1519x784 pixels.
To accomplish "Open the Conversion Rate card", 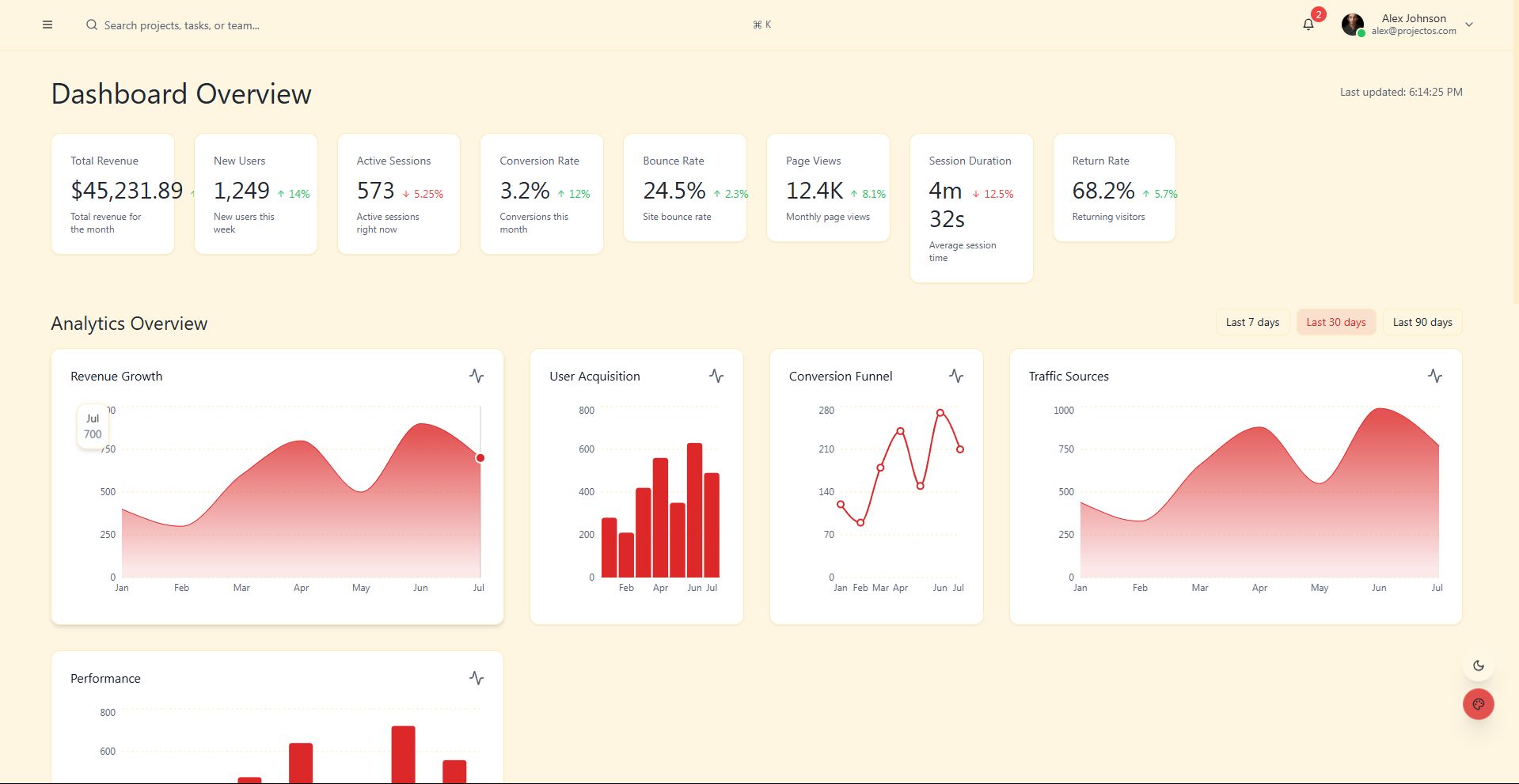I will 541,194.
